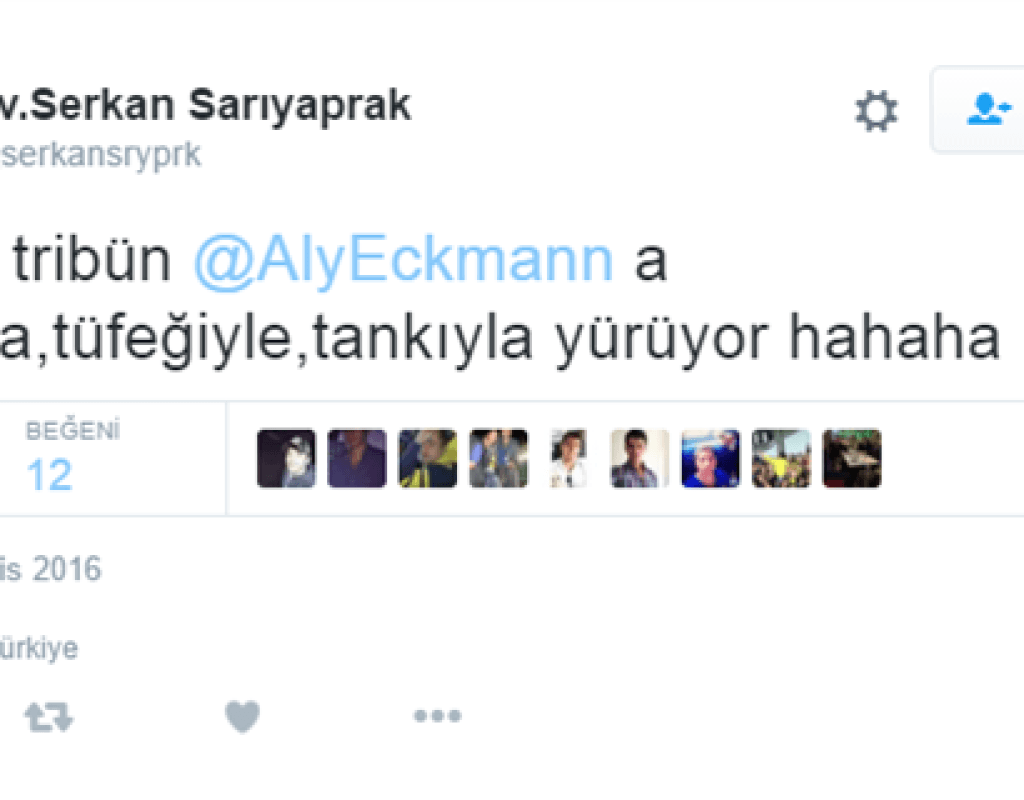Open the first liker's avatar

click(x=286, y=458)
